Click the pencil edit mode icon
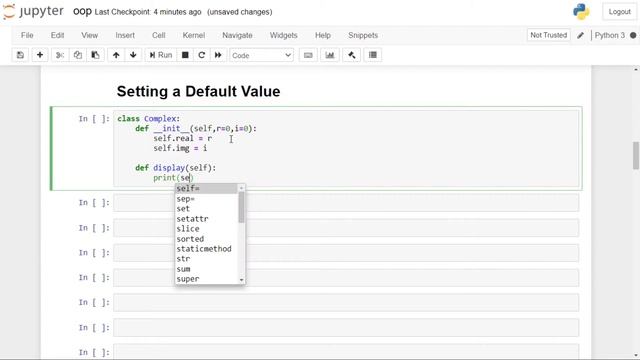The width and height of the screenshot is (640, 360). (580, 36)
